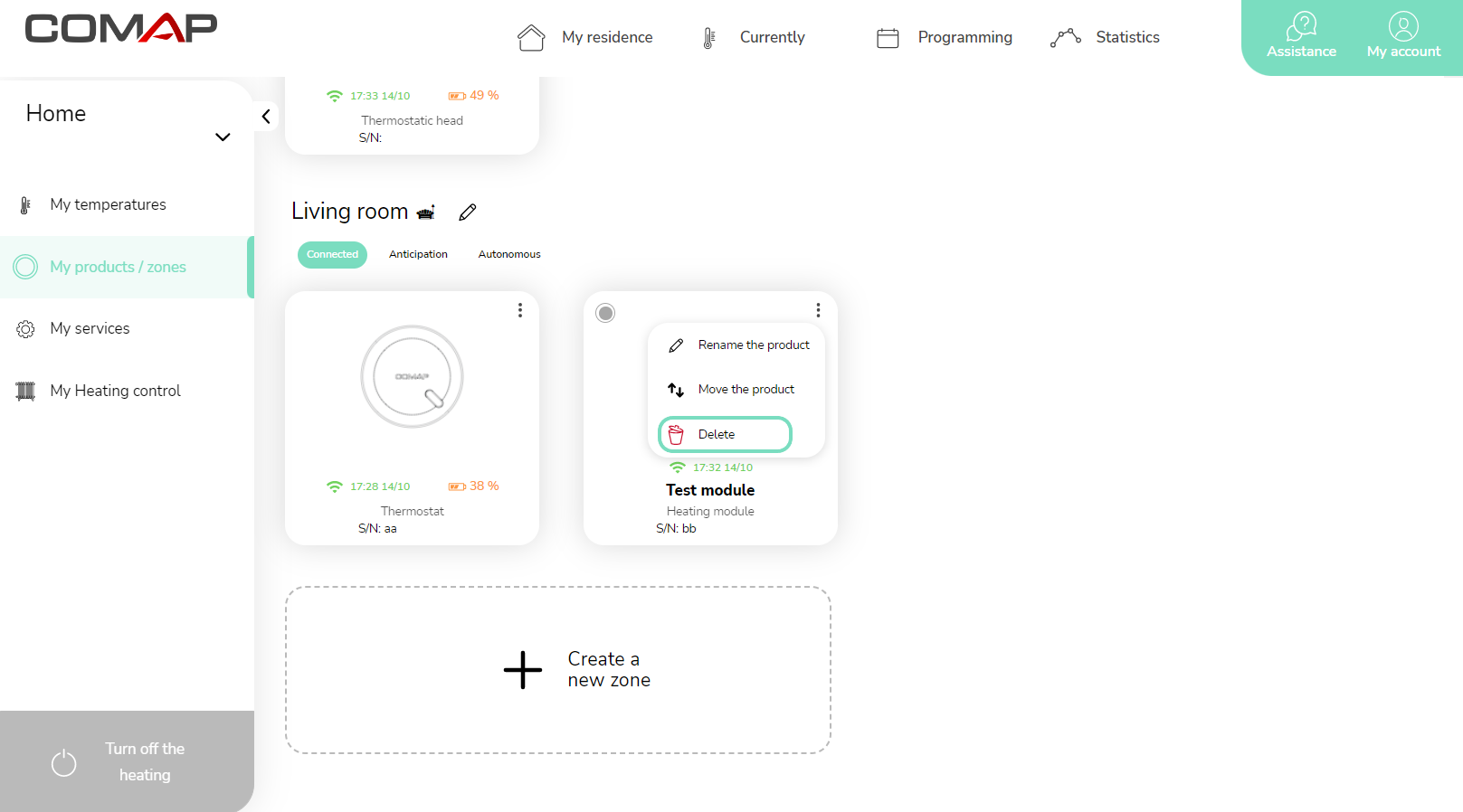
Task: Click My temperatures thermometer sidebar icon
Action: click(x=25, y=205)
